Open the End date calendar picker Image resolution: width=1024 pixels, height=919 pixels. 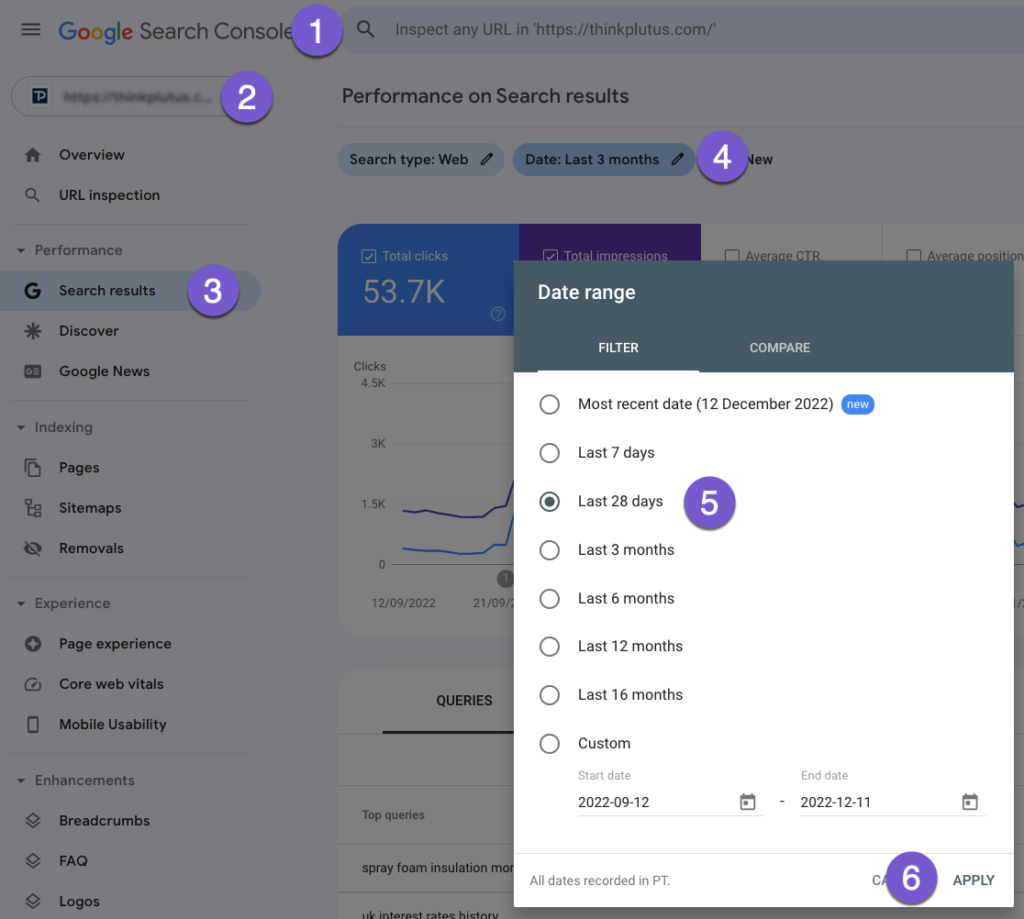pos(969,802)
